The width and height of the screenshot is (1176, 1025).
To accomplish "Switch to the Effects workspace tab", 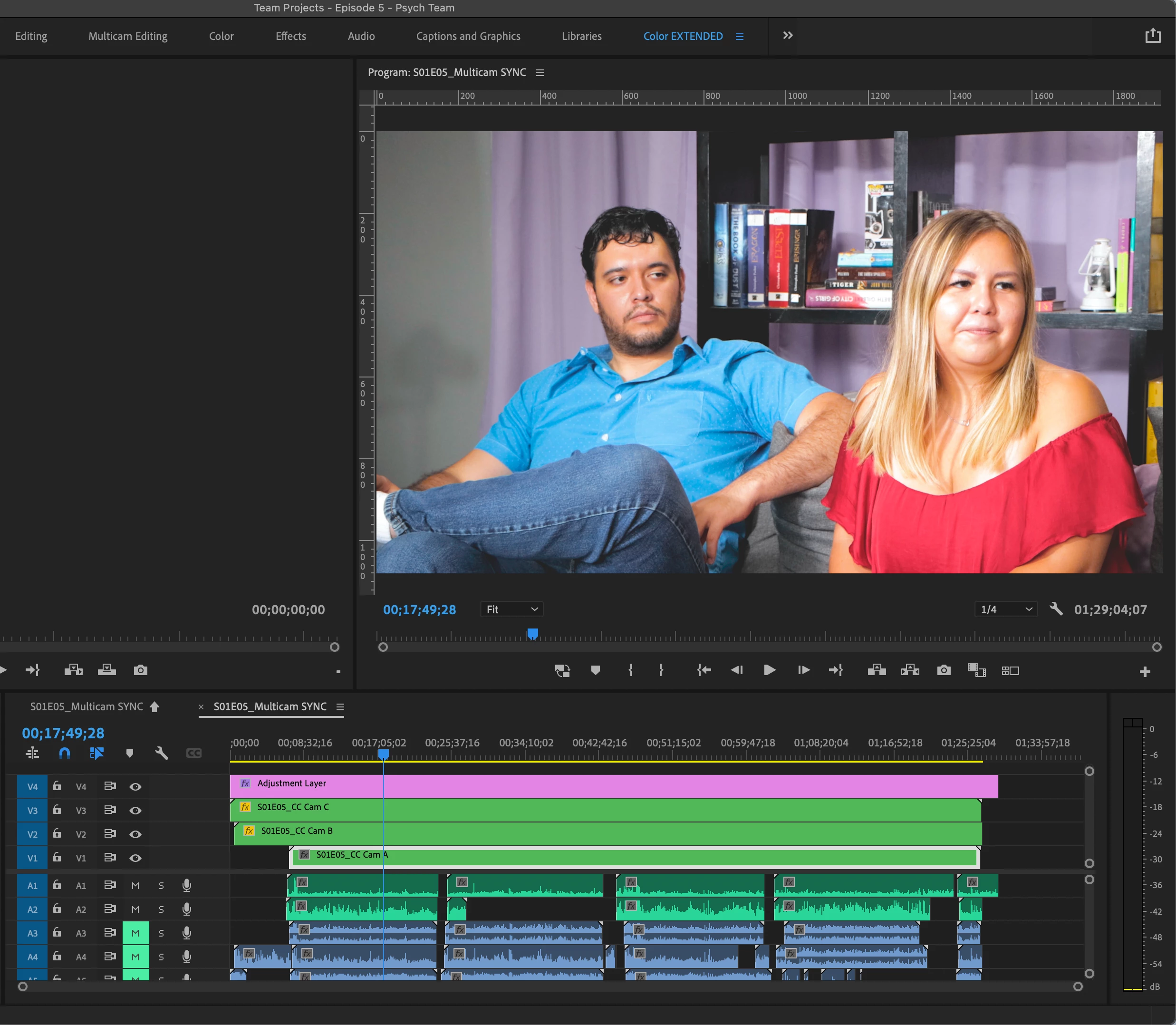I will (x=290, y=36).
